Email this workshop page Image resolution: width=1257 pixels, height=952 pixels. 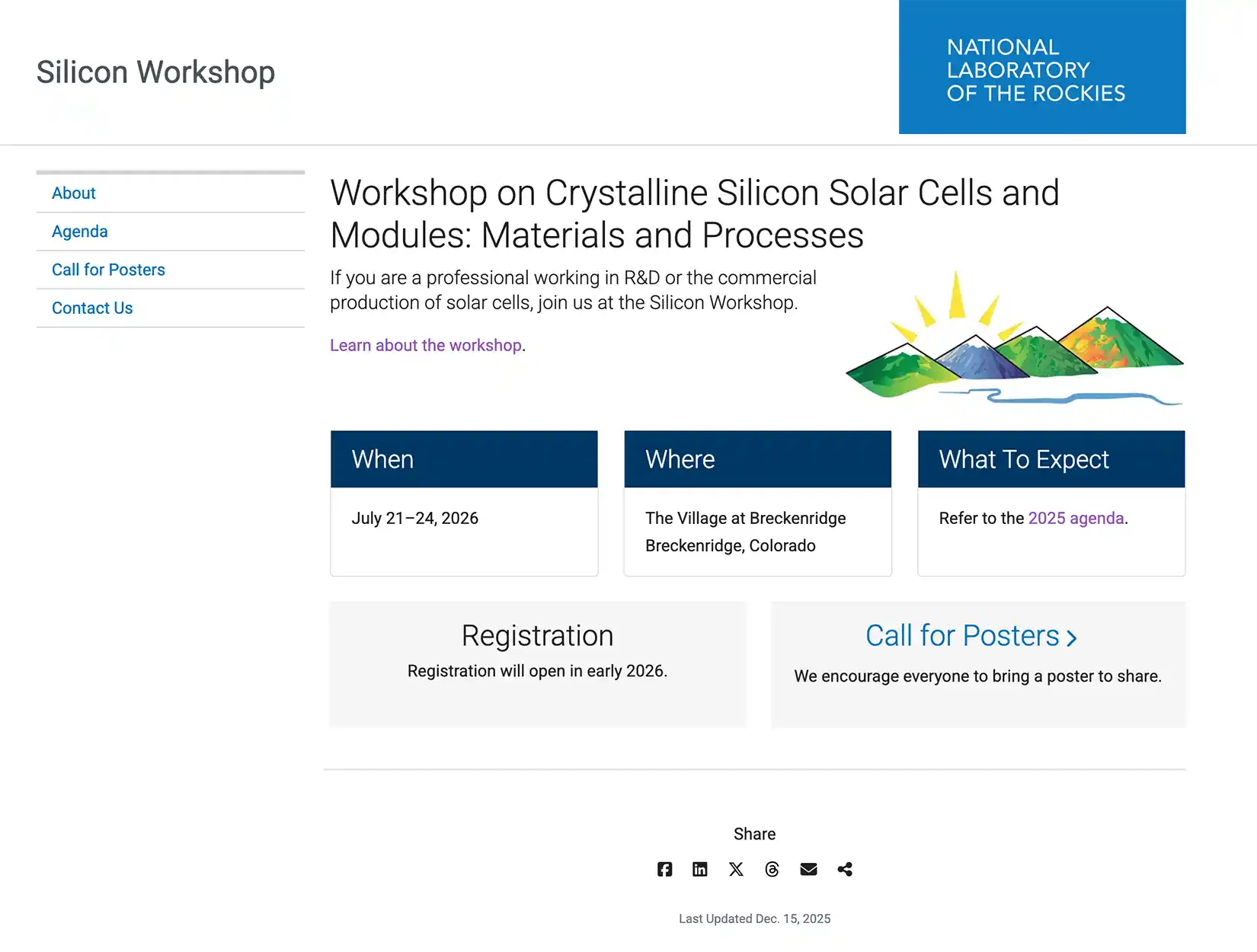(x=808, y=869)
